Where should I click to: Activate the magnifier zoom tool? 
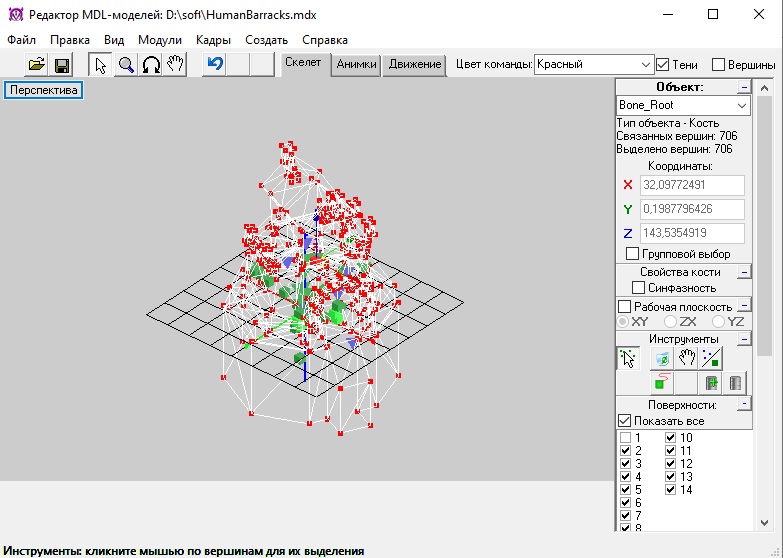(126, 65)
